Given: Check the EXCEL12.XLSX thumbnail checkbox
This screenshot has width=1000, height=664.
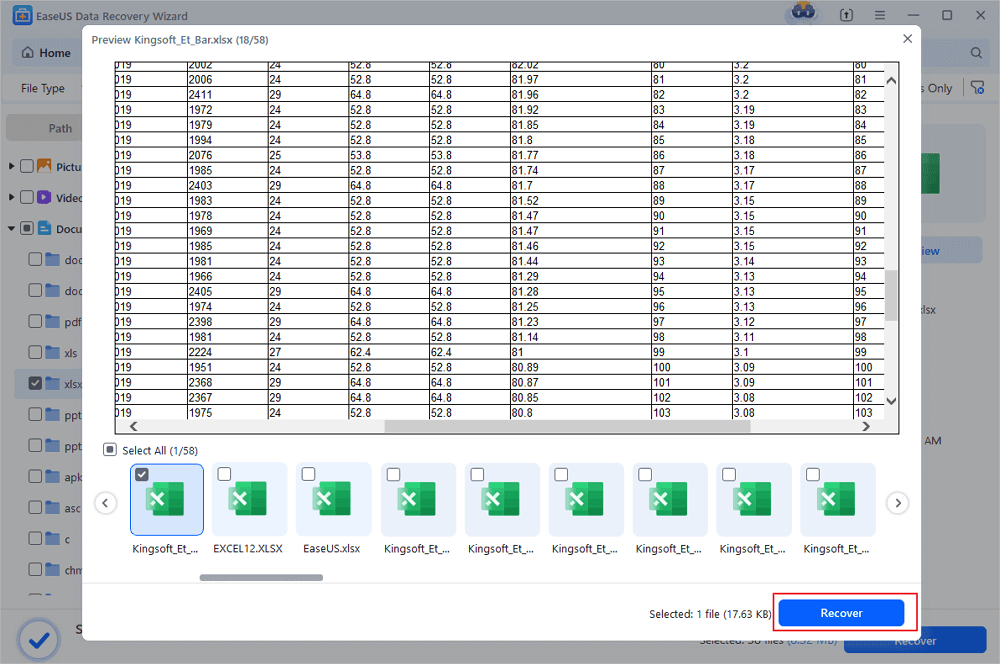Looking at the screenshot, I should pos(224,474).
